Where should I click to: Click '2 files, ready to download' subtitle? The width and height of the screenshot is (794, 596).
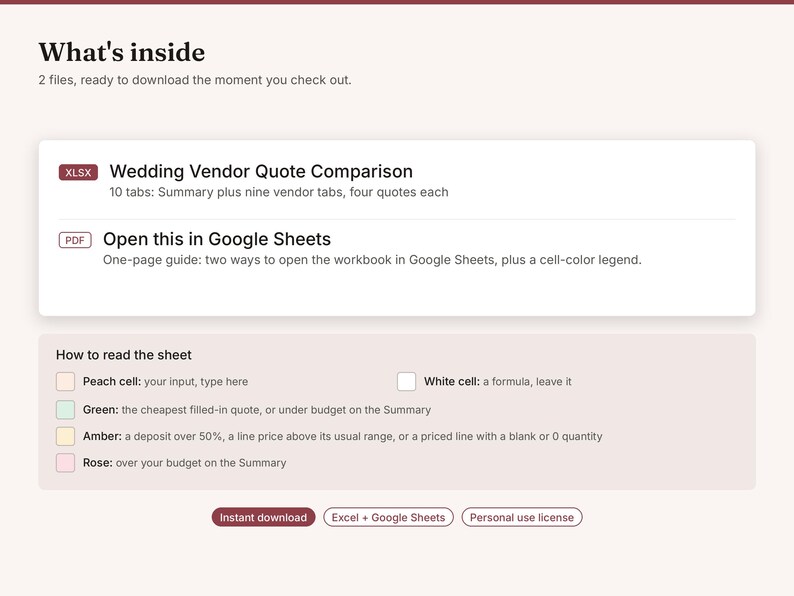[x=195, y=80]
